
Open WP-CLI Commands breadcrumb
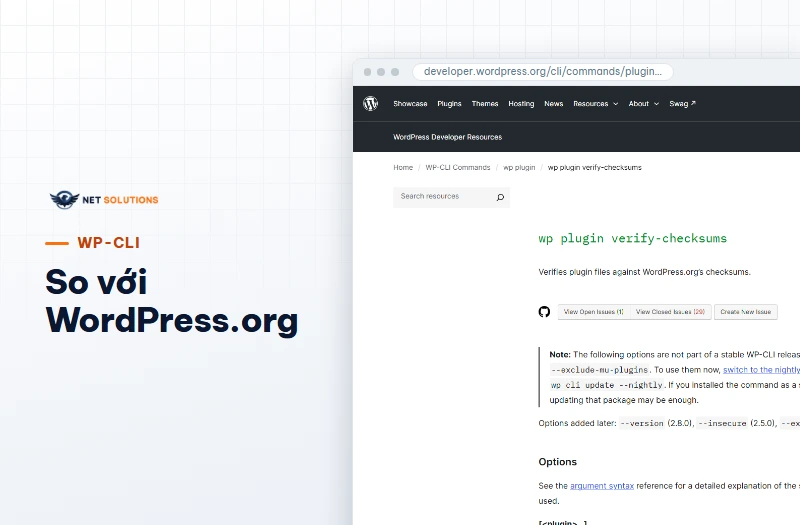coord(458,167)
